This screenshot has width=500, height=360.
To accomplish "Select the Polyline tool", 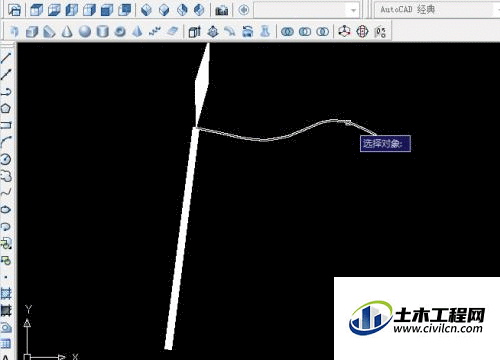I will (6, 92).
